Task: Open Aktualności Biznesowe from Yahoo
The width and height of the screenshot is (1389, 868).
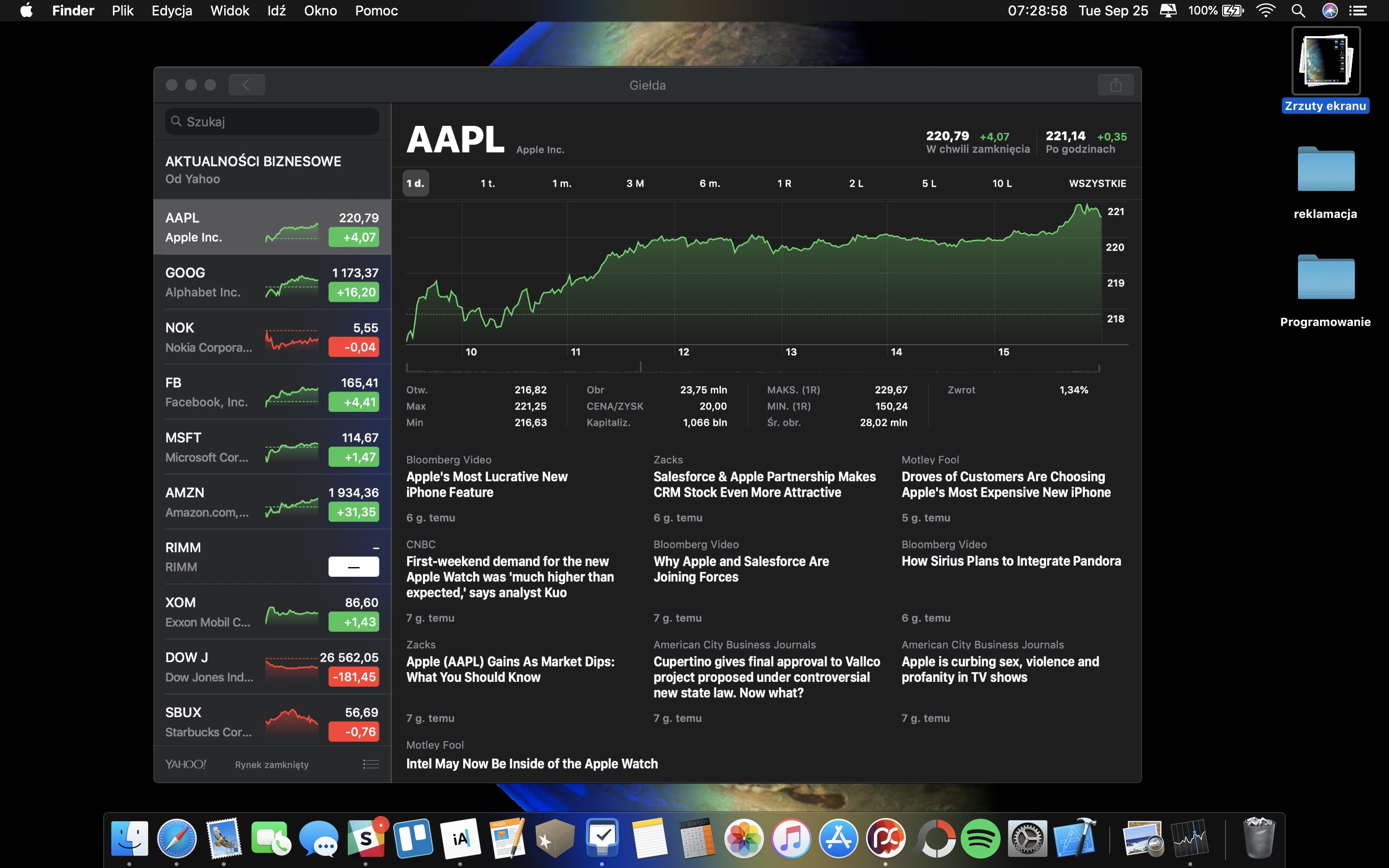Action: [272, 169]
